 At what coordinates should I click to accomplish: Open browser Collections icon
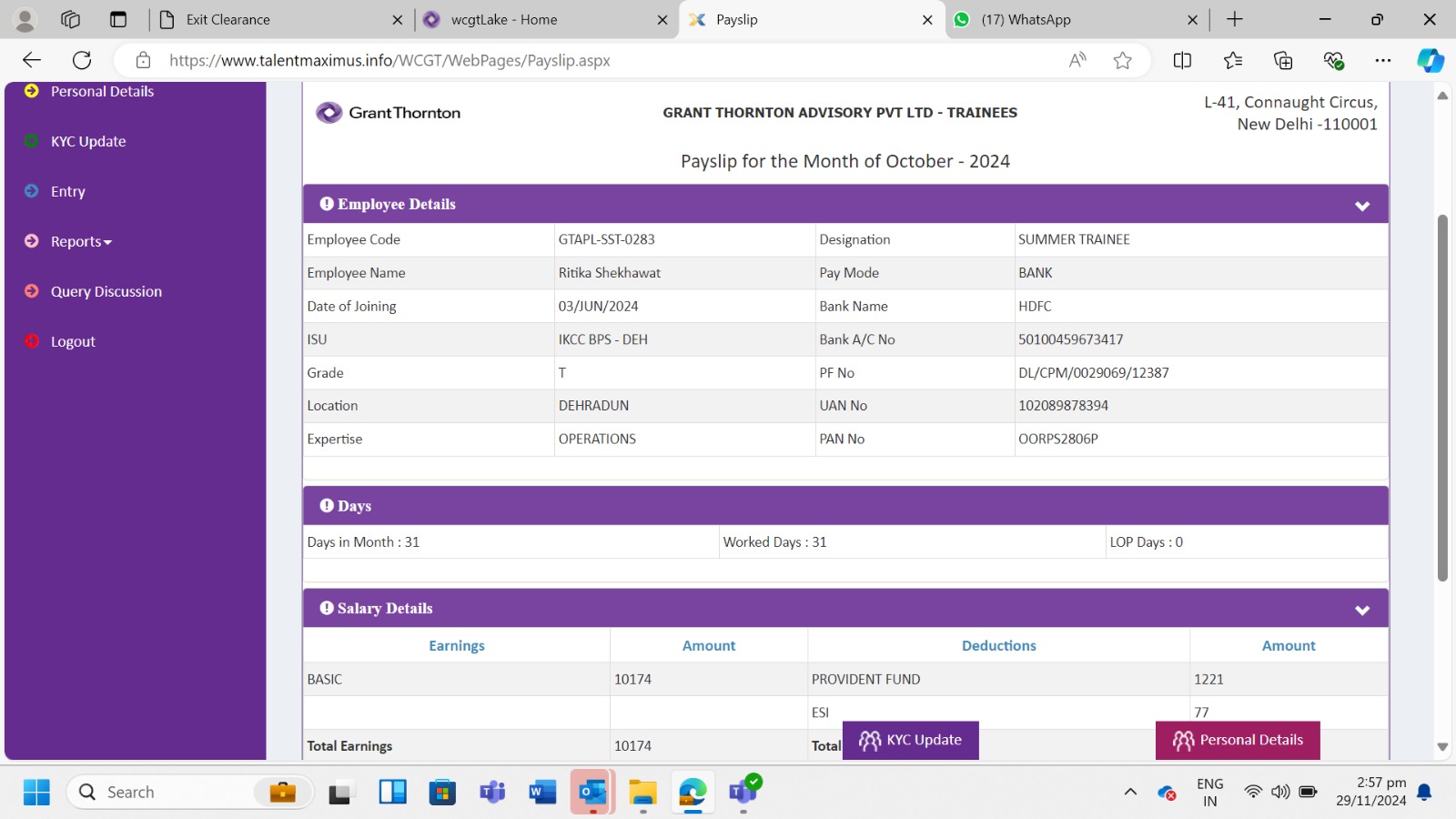coord(1283,60)
